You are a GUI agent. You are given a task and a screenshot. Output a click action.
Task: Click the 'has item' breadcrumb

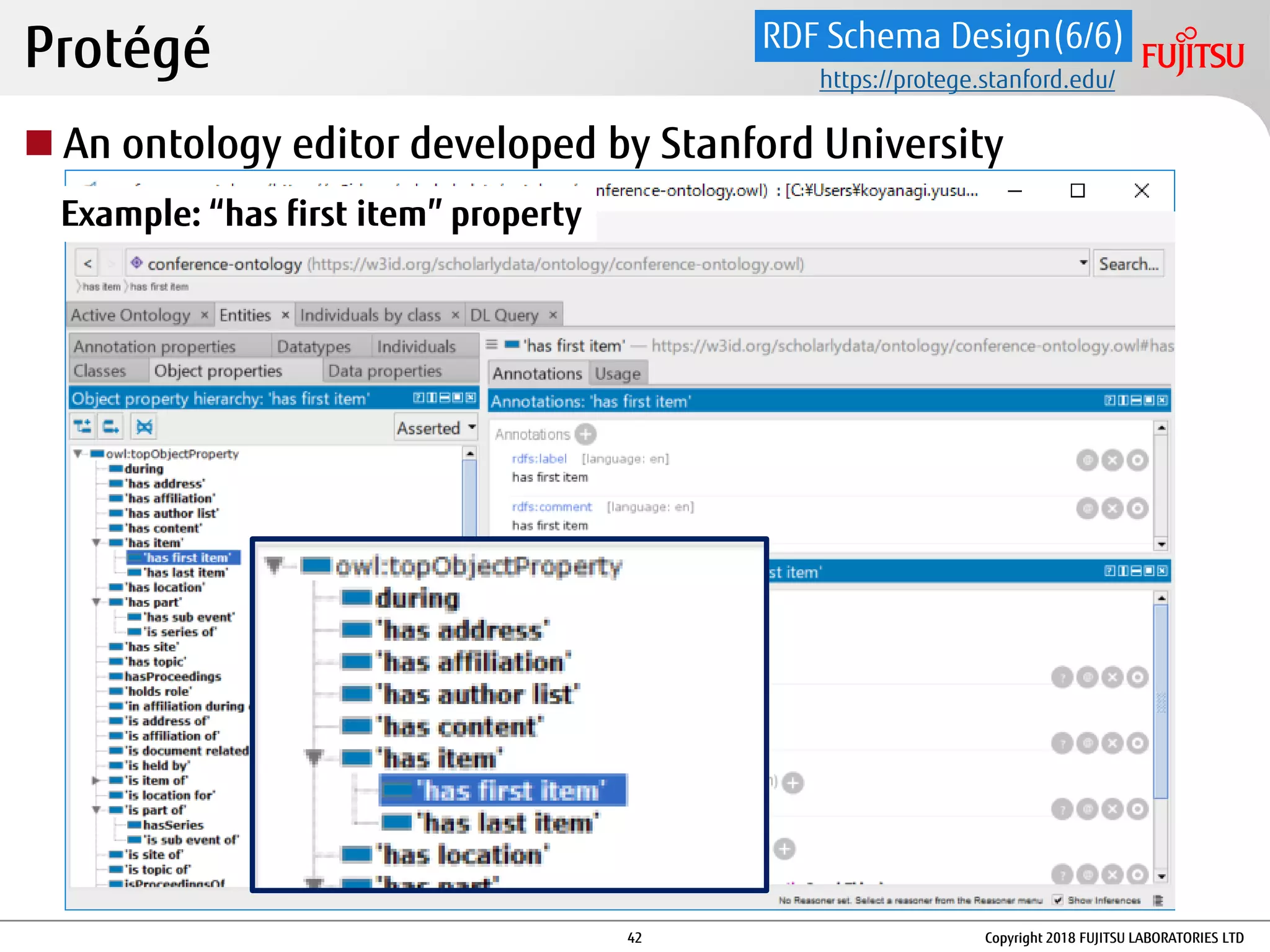pyautogui.click(x=101, y=287)
